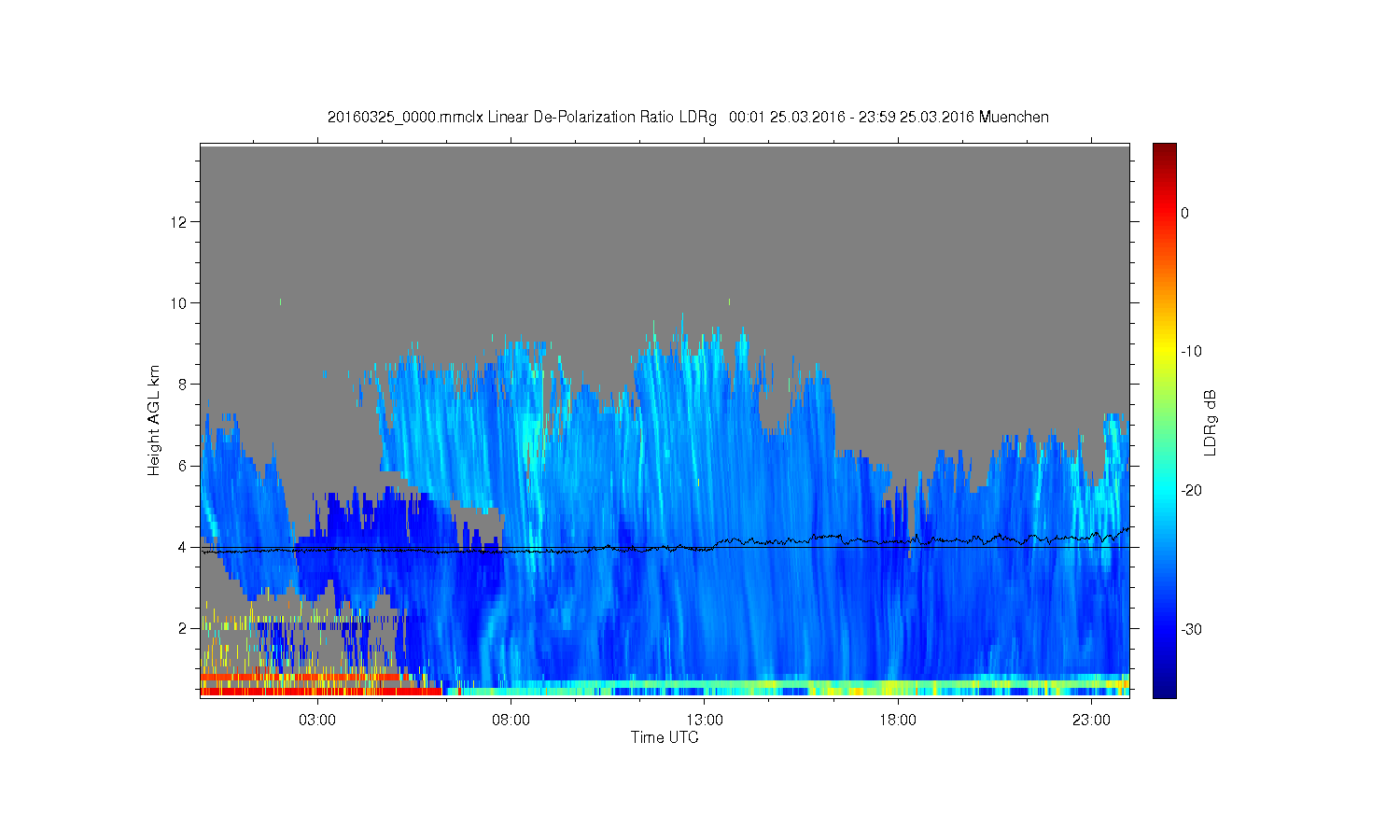Click the 18:00 time tick label
Viewport: 1400px width, 840px height.
pyautogui.click(x=898, y=721)
